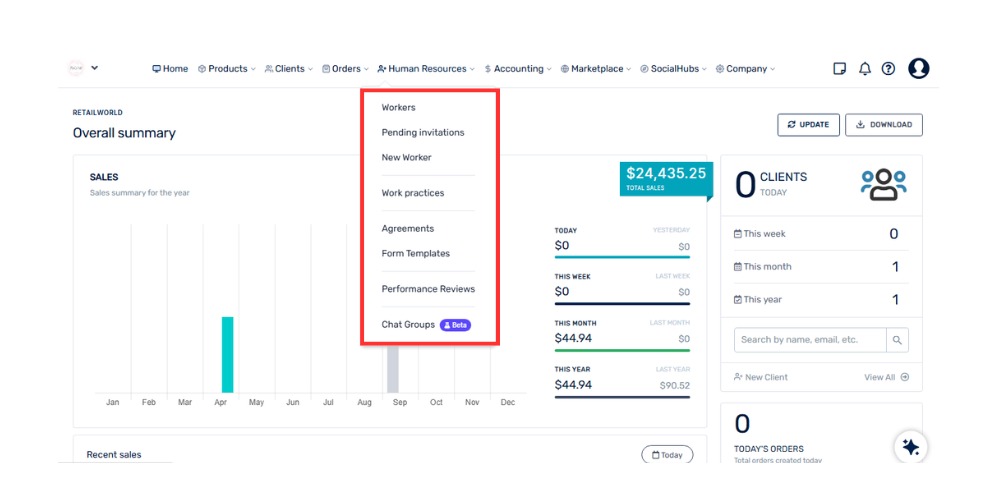This screenshot has width=1000, height=500.
Task: Open the sticky note icon in header
Action: click(840, 69)
